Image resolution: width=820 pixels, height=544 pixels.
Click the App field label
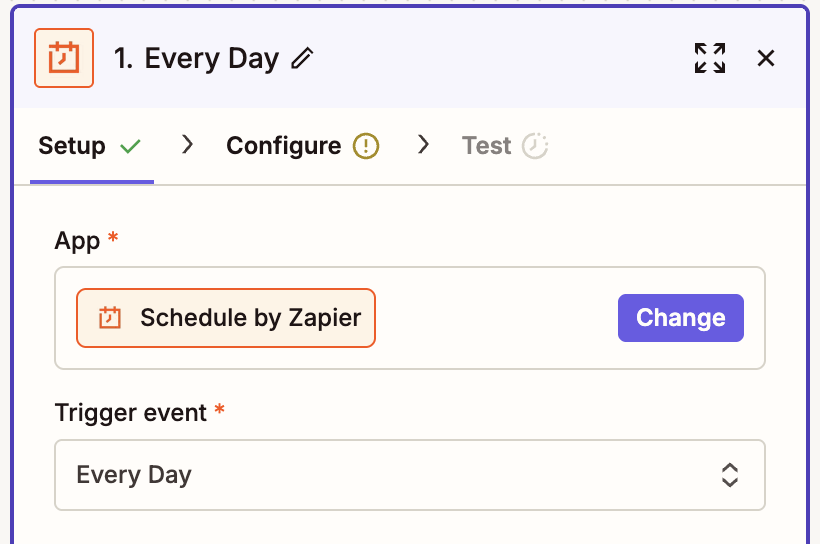click(x=78, y=241)
